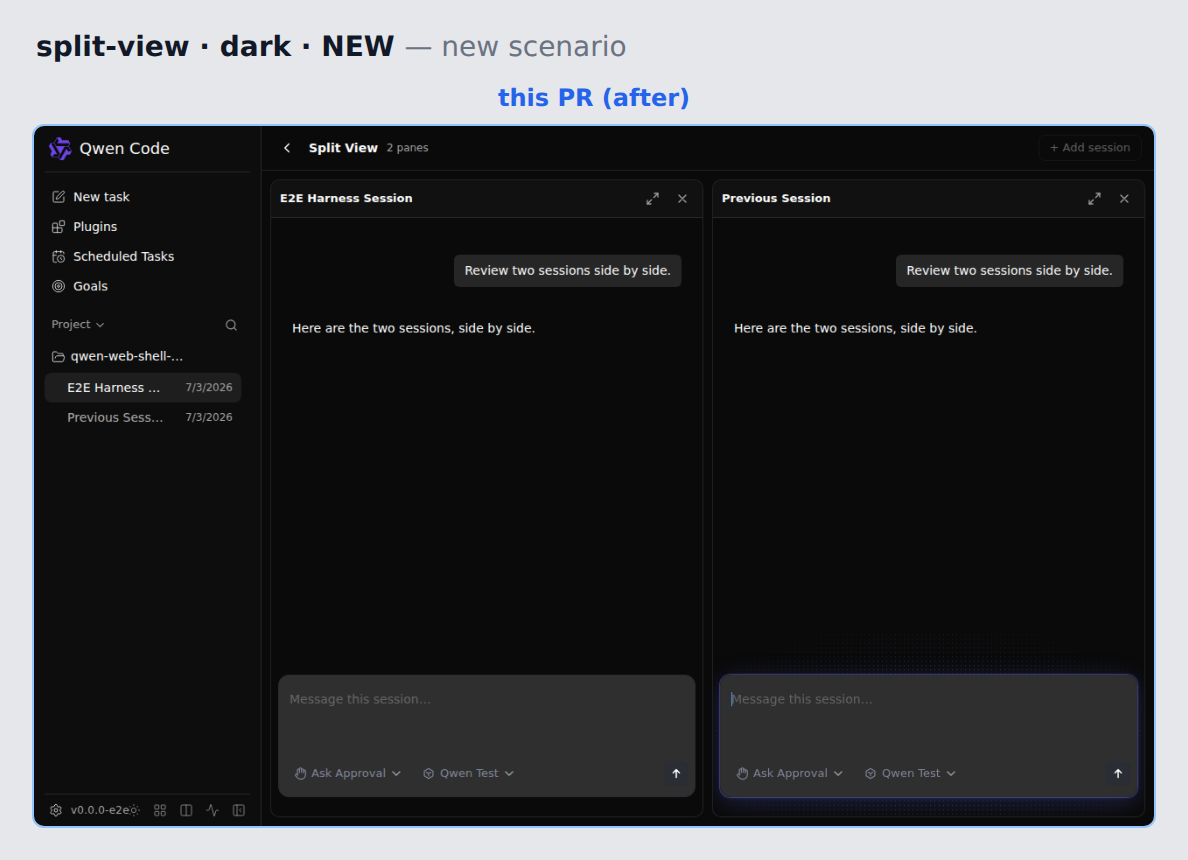Screen dimensions: 1188x860
Task: Click the four-squares grid icon in the sidebar footer
Action: coord(160,810)
